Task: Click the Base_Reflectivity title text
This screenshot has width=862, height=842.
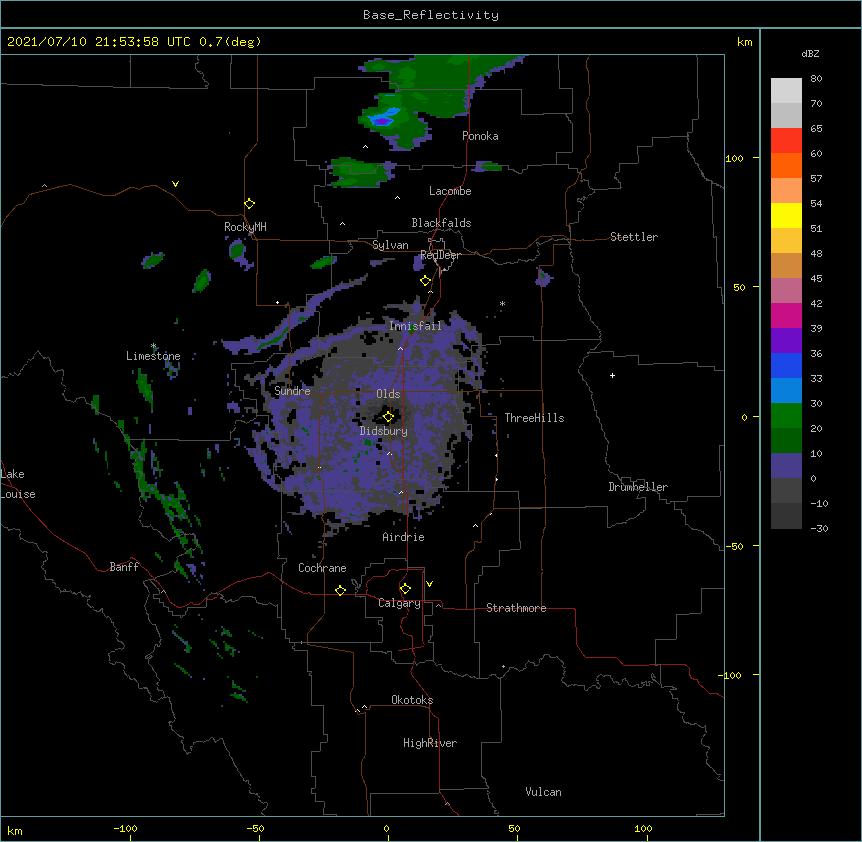Action: tap(430, 15)
